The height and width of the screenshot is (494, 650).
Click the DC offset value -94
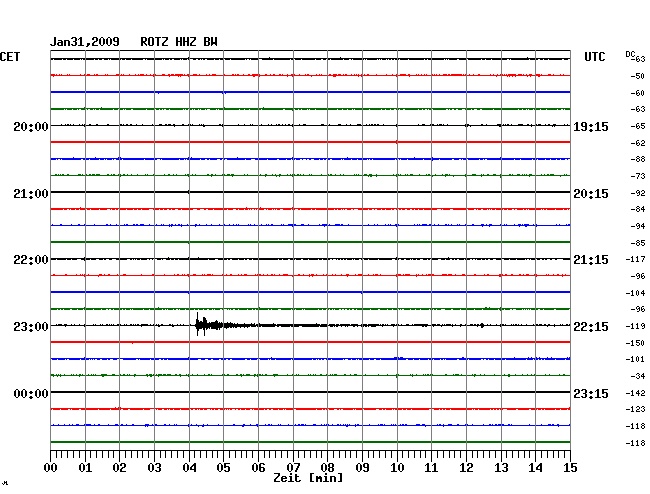[x=637, y=226]
